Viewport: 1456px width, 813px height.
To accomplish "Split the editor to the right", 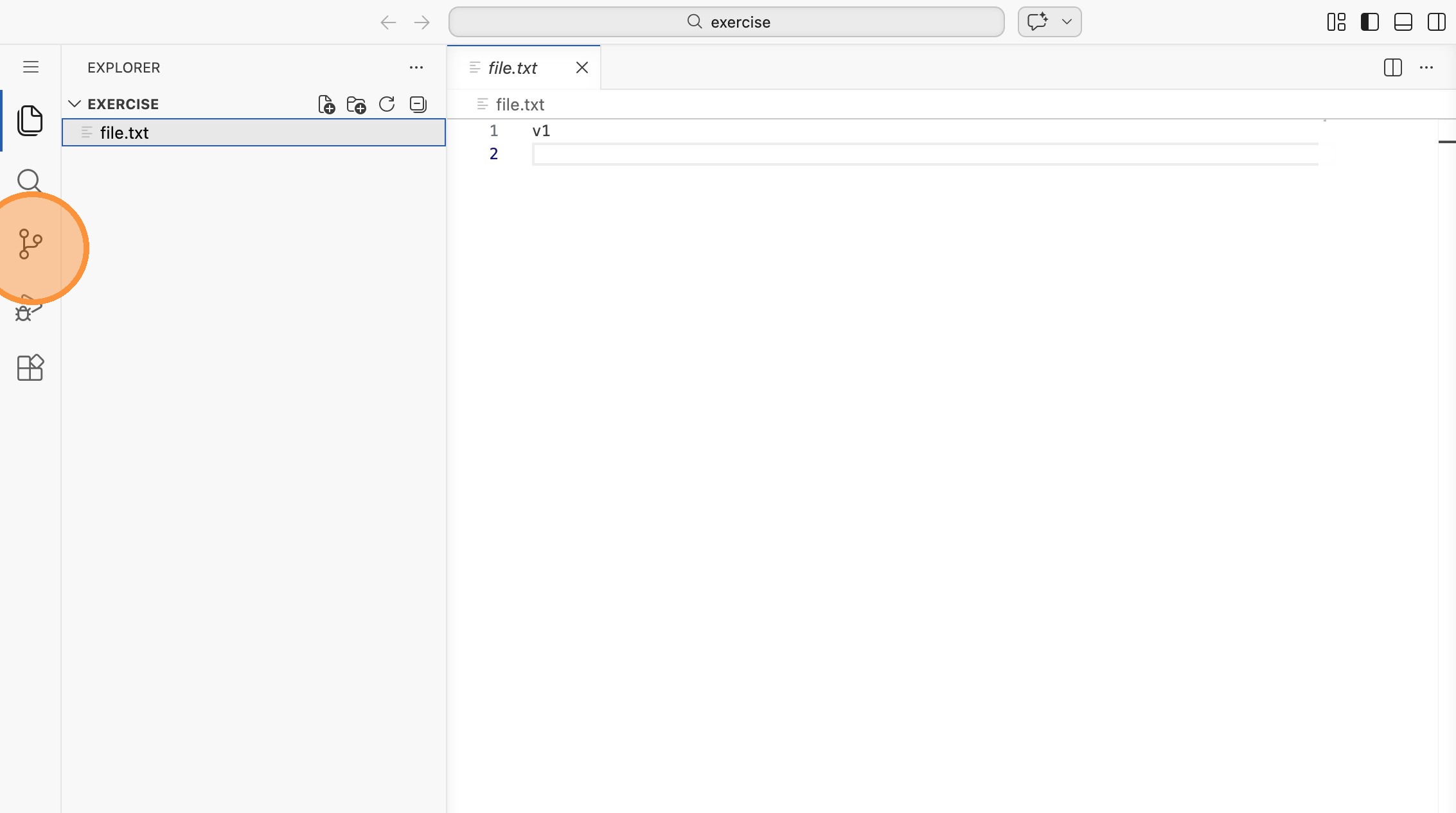I will click(1392, 67).
